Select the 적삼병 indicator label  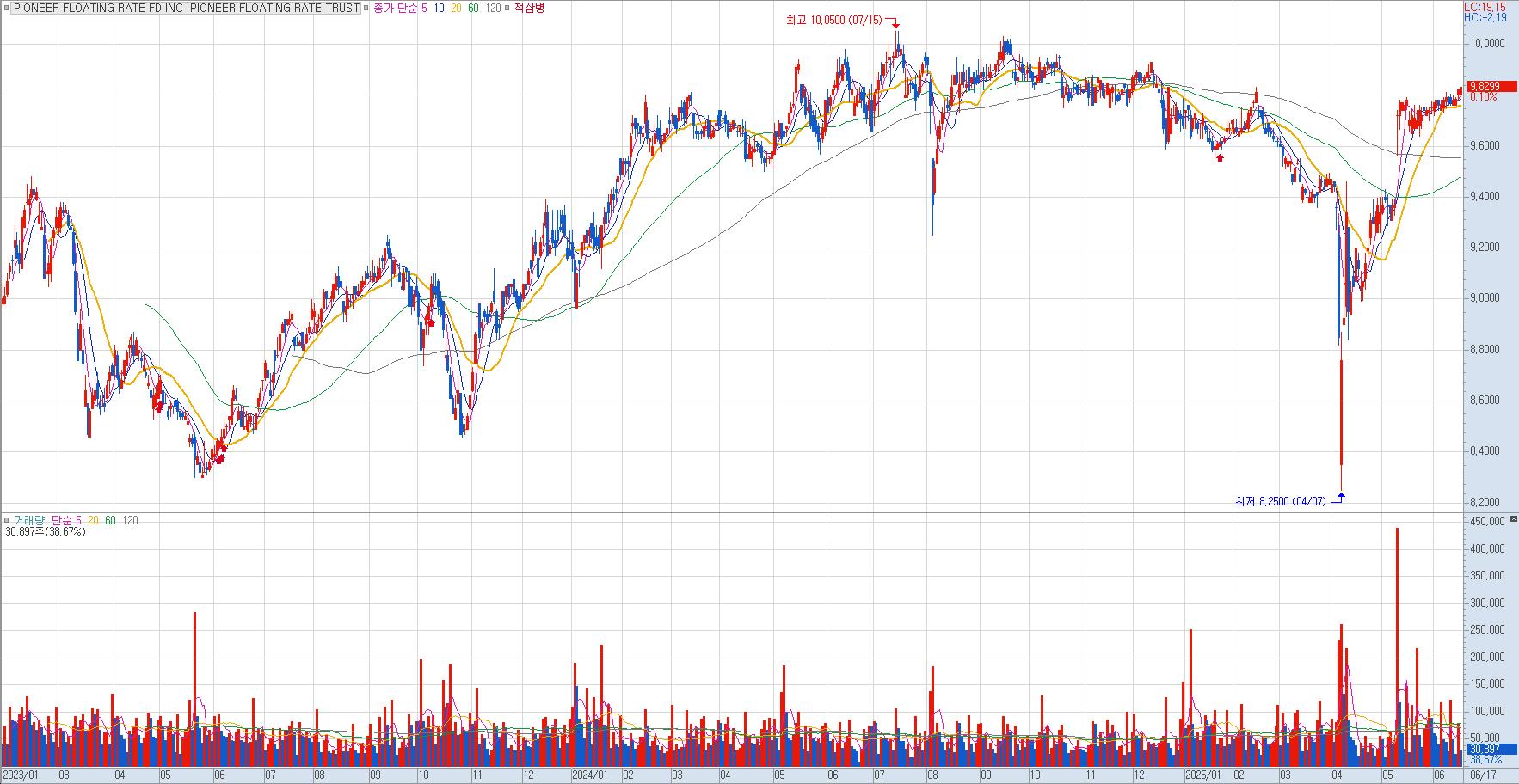click(529, 8)
